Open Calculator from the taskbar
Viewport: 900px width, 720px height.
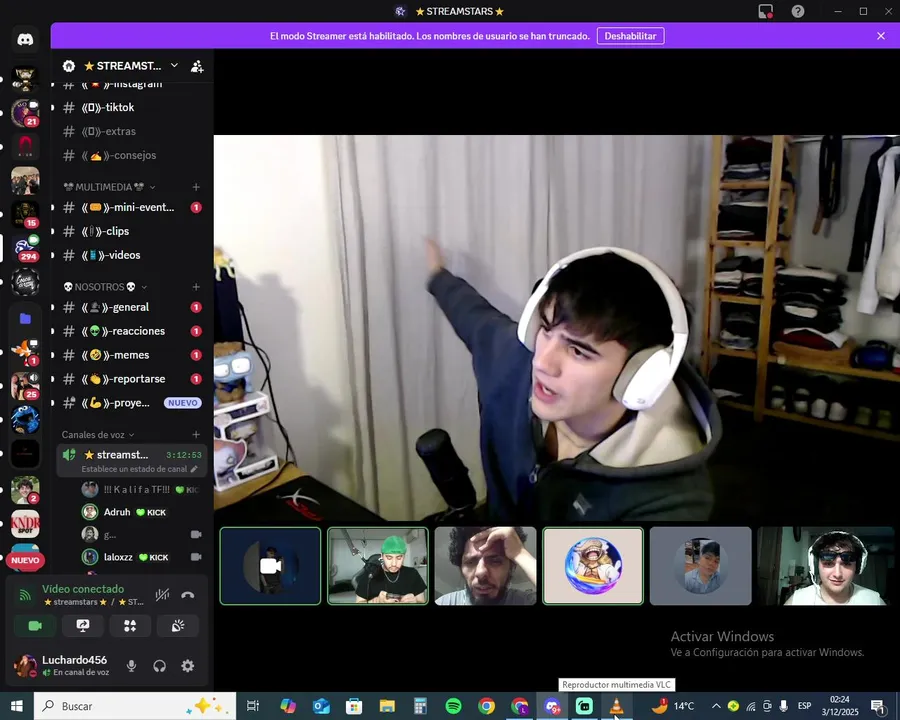coord(420,706)
